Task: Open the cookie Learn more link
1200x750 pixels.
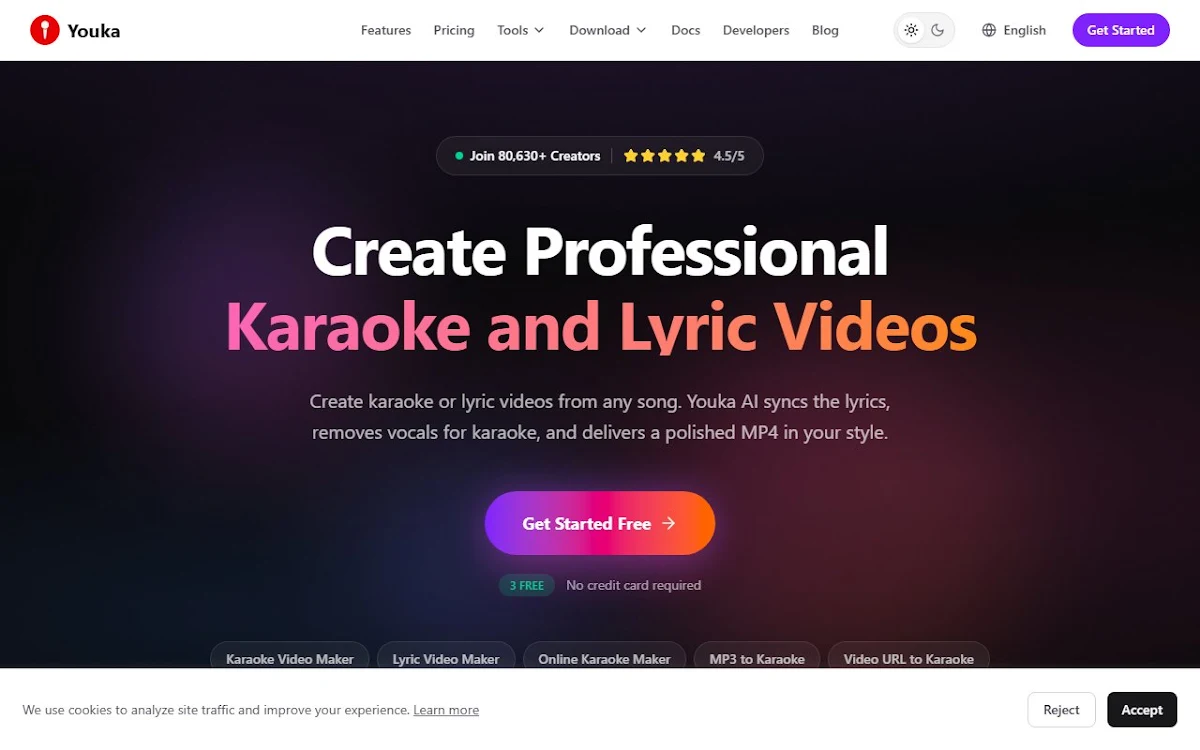Action: coord(446,710)
